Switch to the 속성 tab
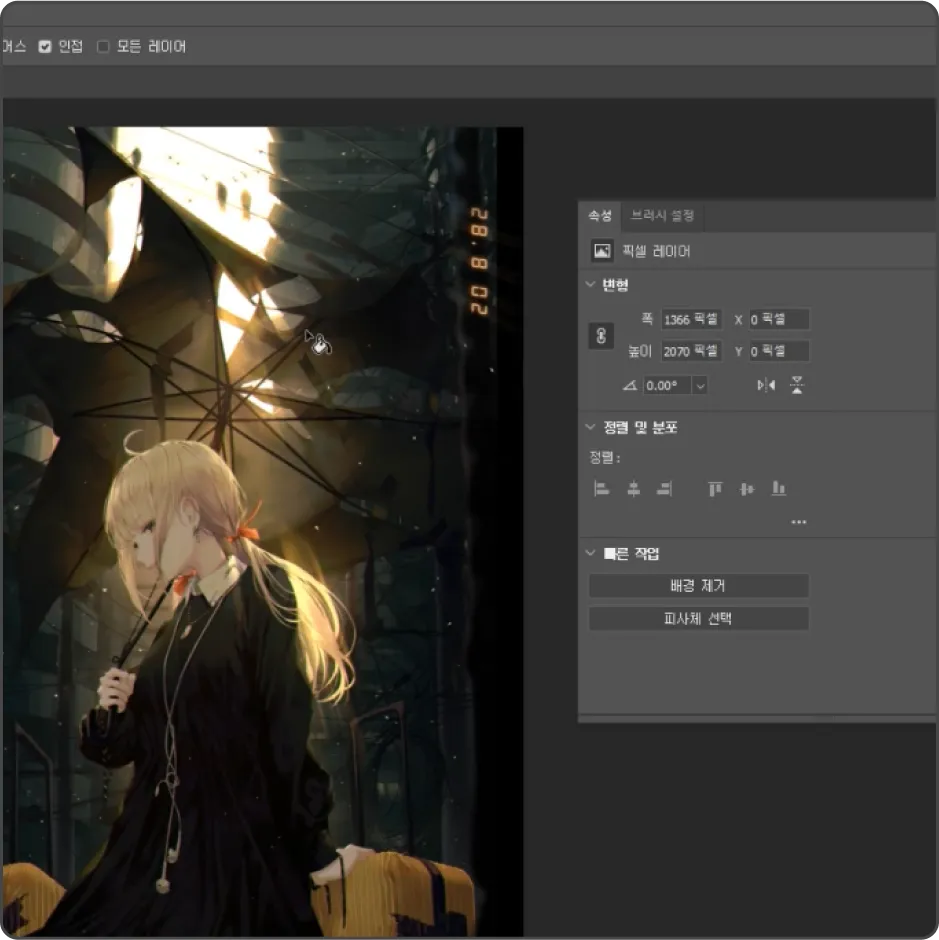The height and width of the screenshot is (940, 939). click(x=600, y=216)
